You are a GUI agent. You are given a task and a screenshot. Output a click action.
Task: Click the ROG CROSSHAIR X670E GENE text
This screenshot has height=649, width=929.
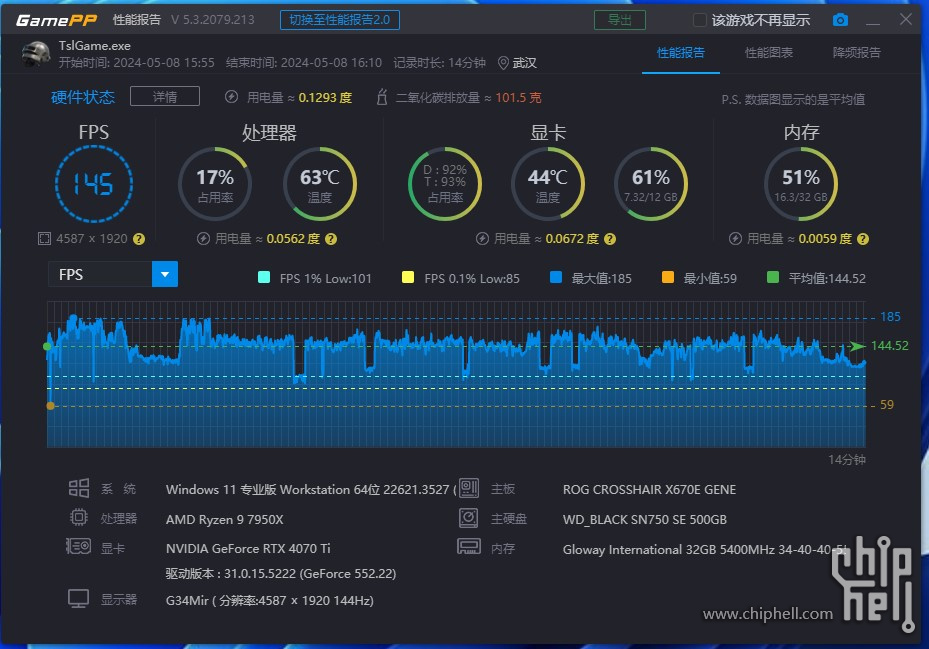point(649,490)
